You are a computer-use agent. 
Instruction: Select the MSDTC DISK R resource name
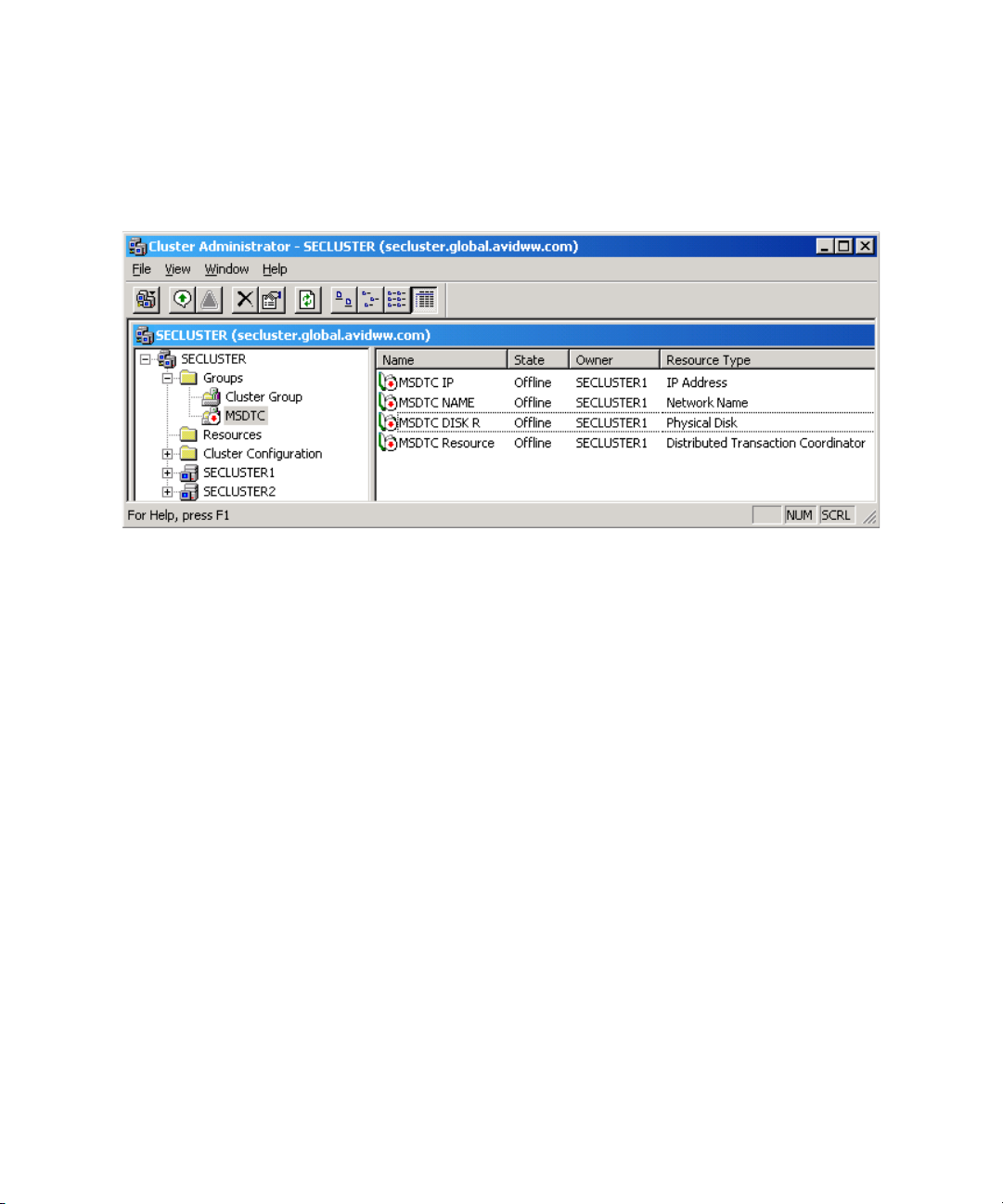tap(439, 423)
